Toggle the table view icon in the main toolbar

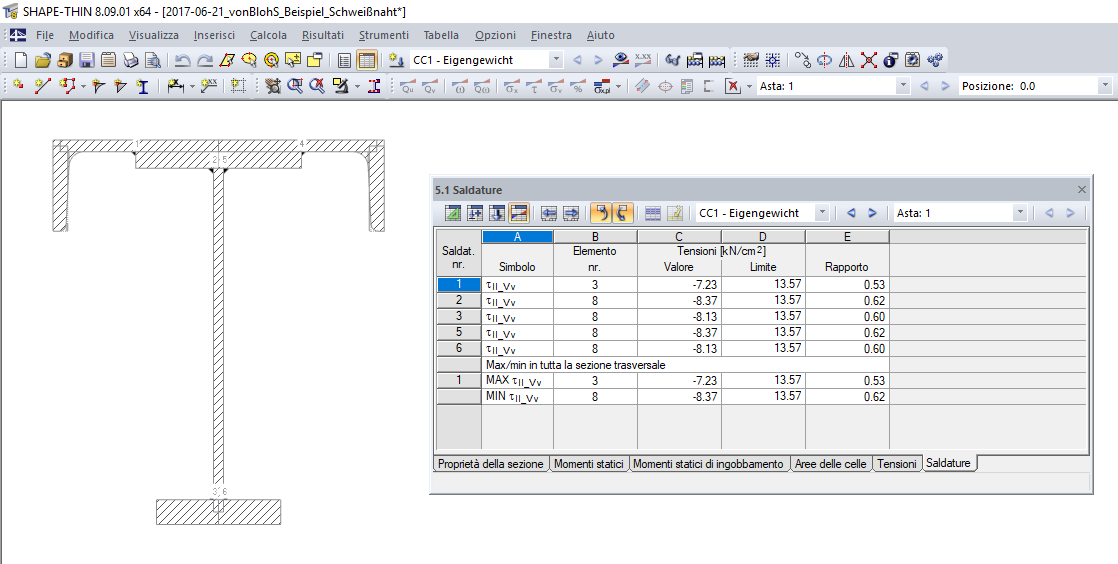(x=366, y=61)
